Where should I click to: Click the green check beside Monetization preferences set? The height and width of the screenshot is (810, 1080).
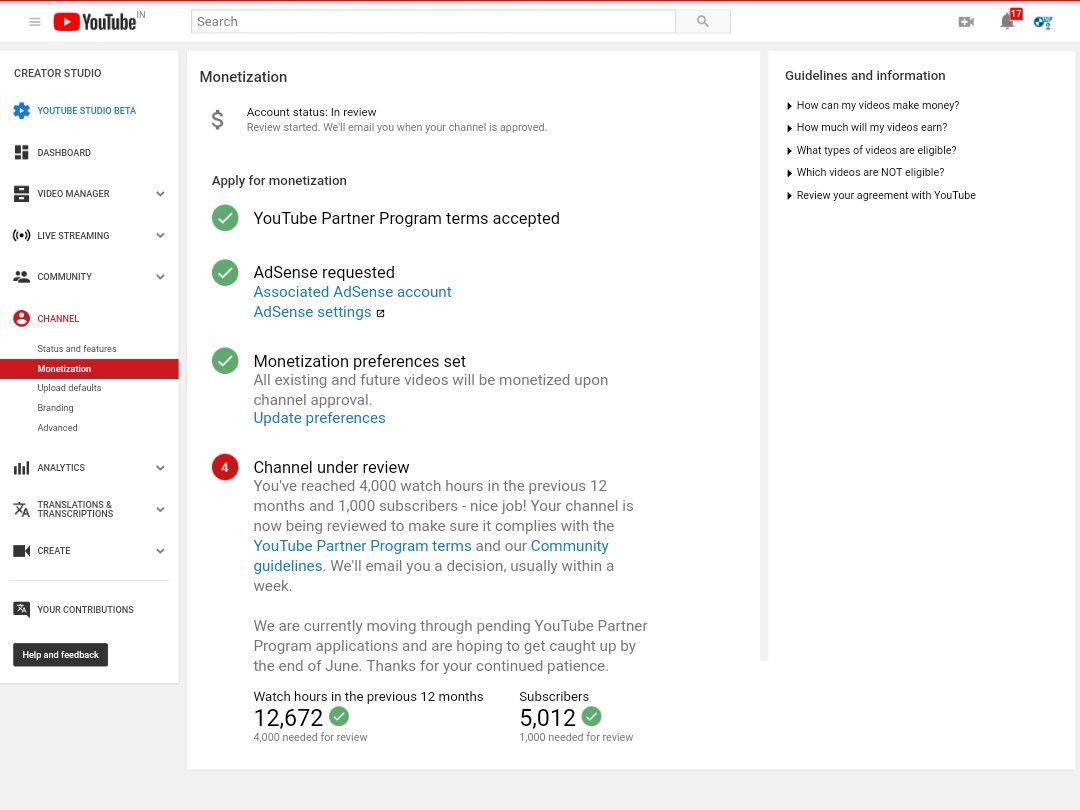225,361
